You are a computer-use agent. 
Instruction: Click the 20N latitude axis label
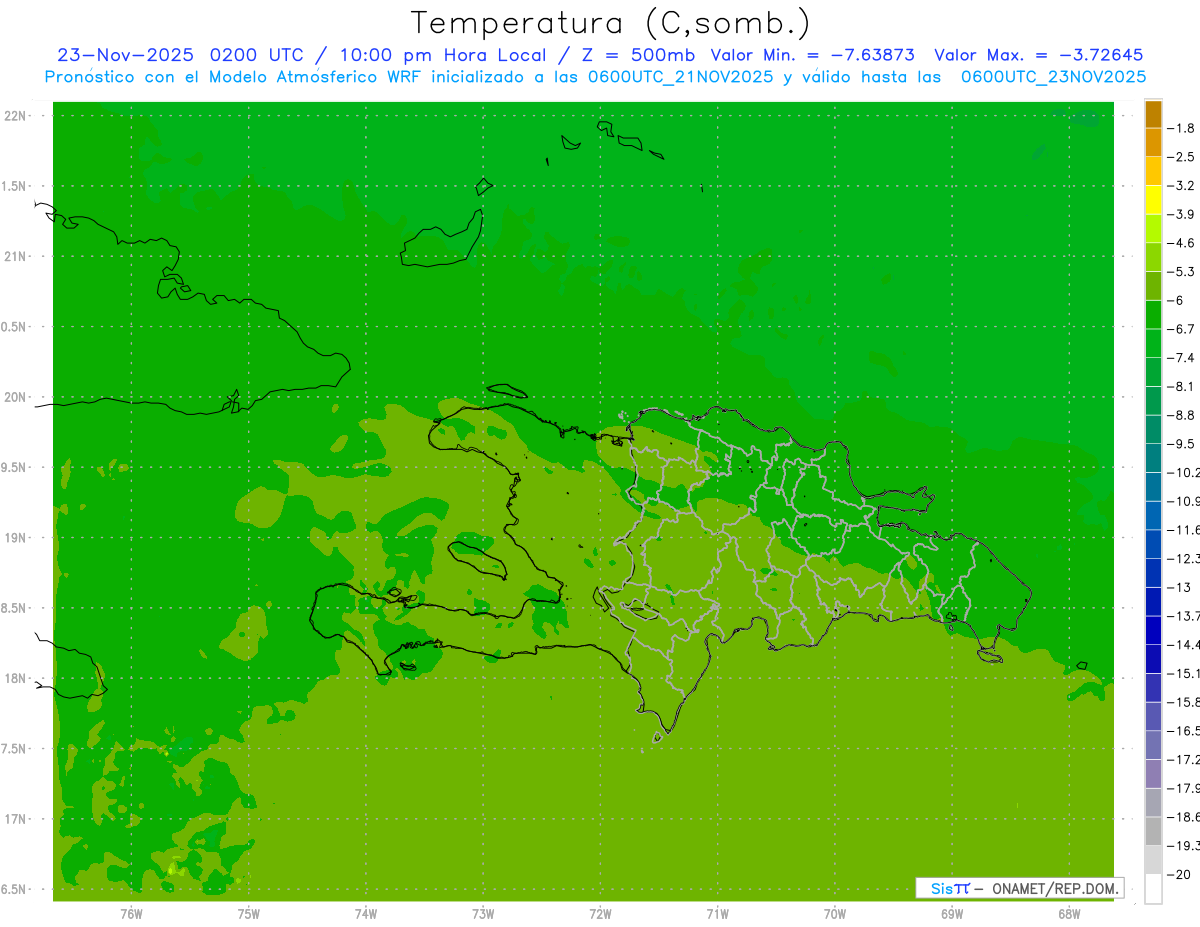15,397
